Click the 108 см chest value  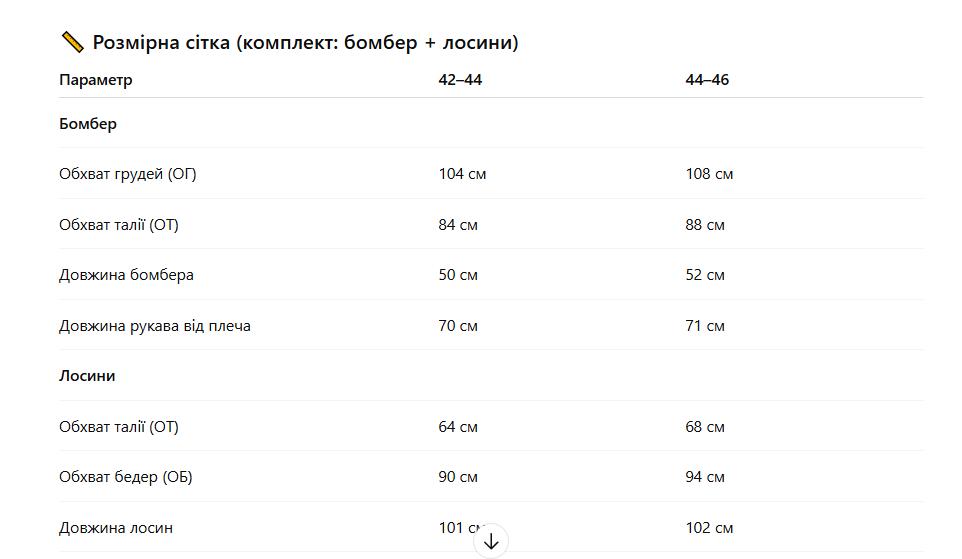(x=709, y=174)
